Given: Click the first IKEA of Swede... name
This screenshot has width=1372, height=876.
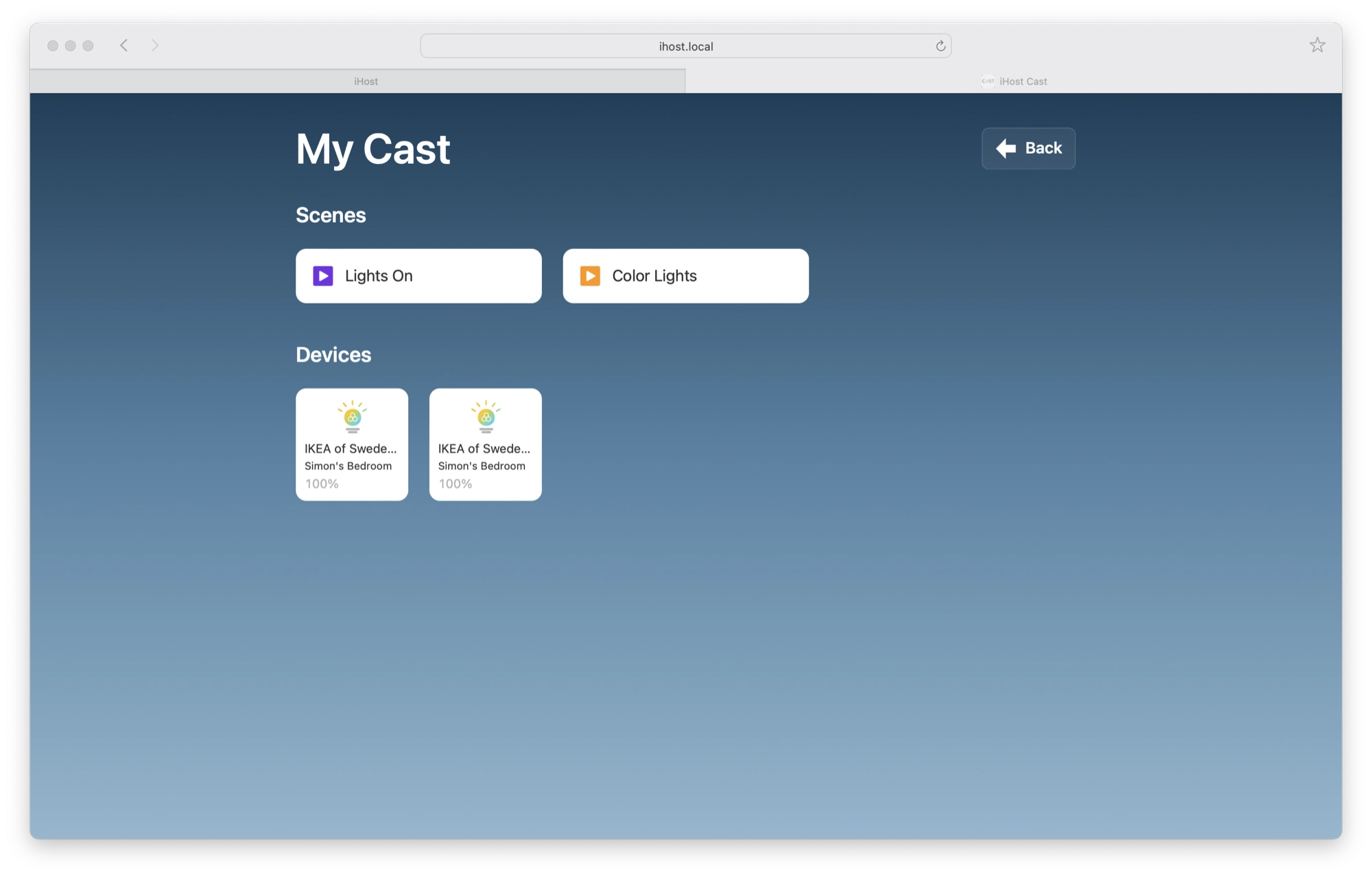Looking at the screenshot, I should 351,449.
